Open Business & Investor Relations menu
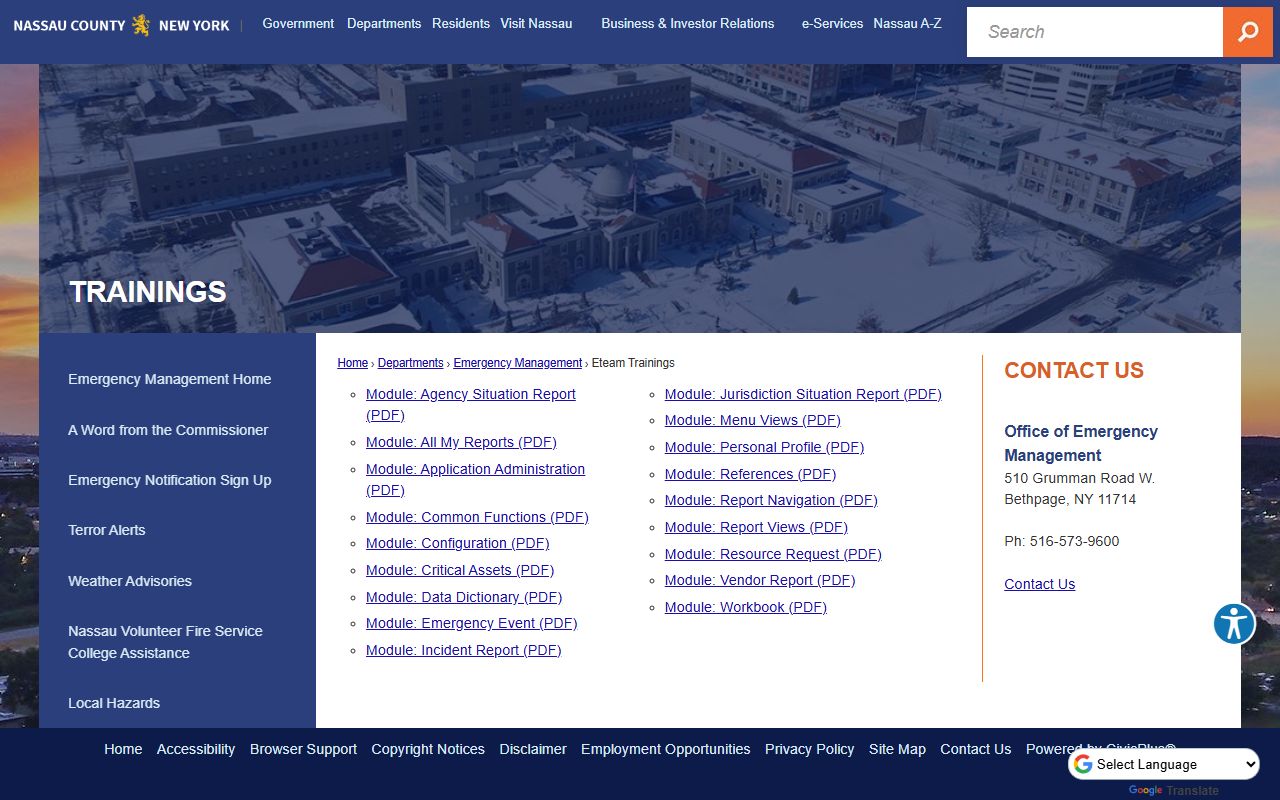1280x800 pixels. coord(687,23)
